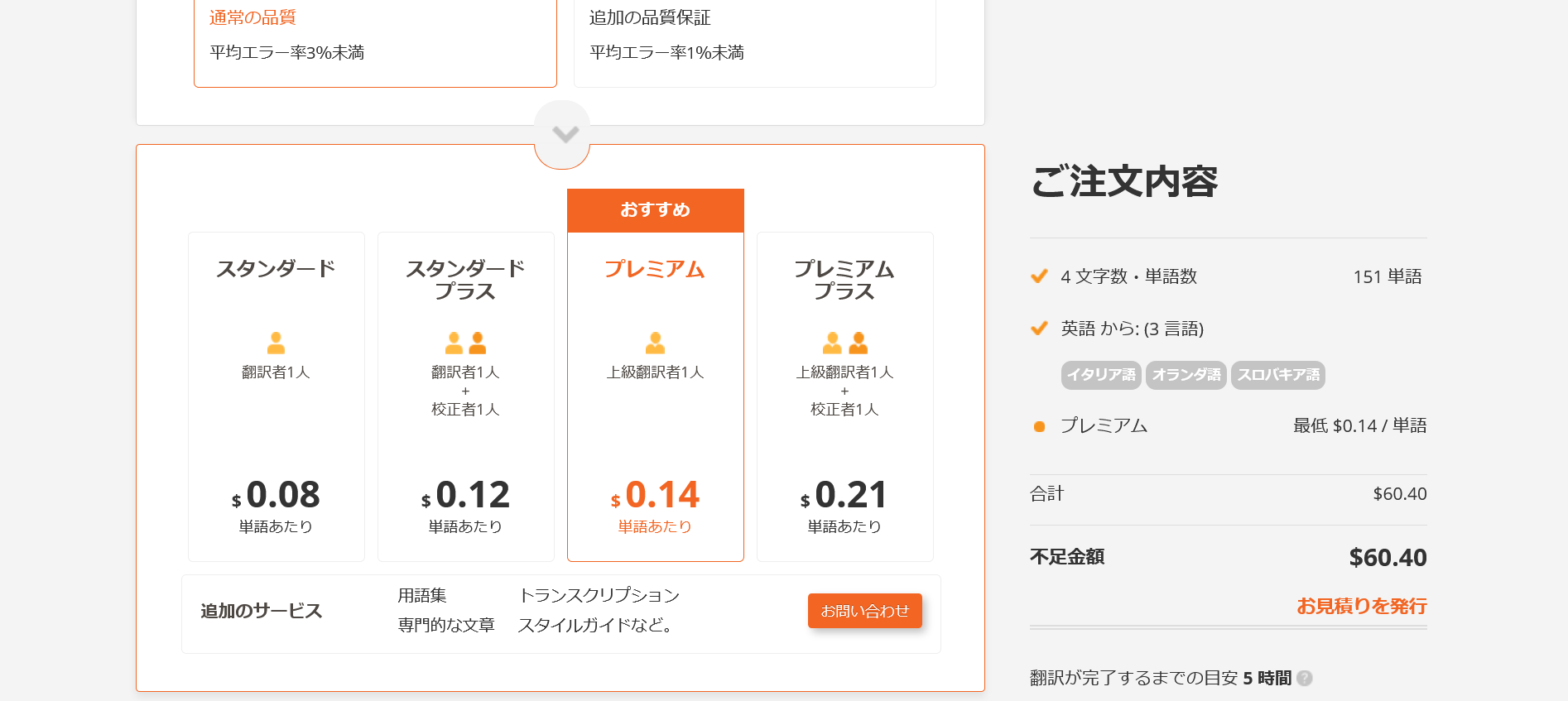Click the help icon beside 5 時間
This screenshot has height=701, width=1568.
(x=1305, y=678)
